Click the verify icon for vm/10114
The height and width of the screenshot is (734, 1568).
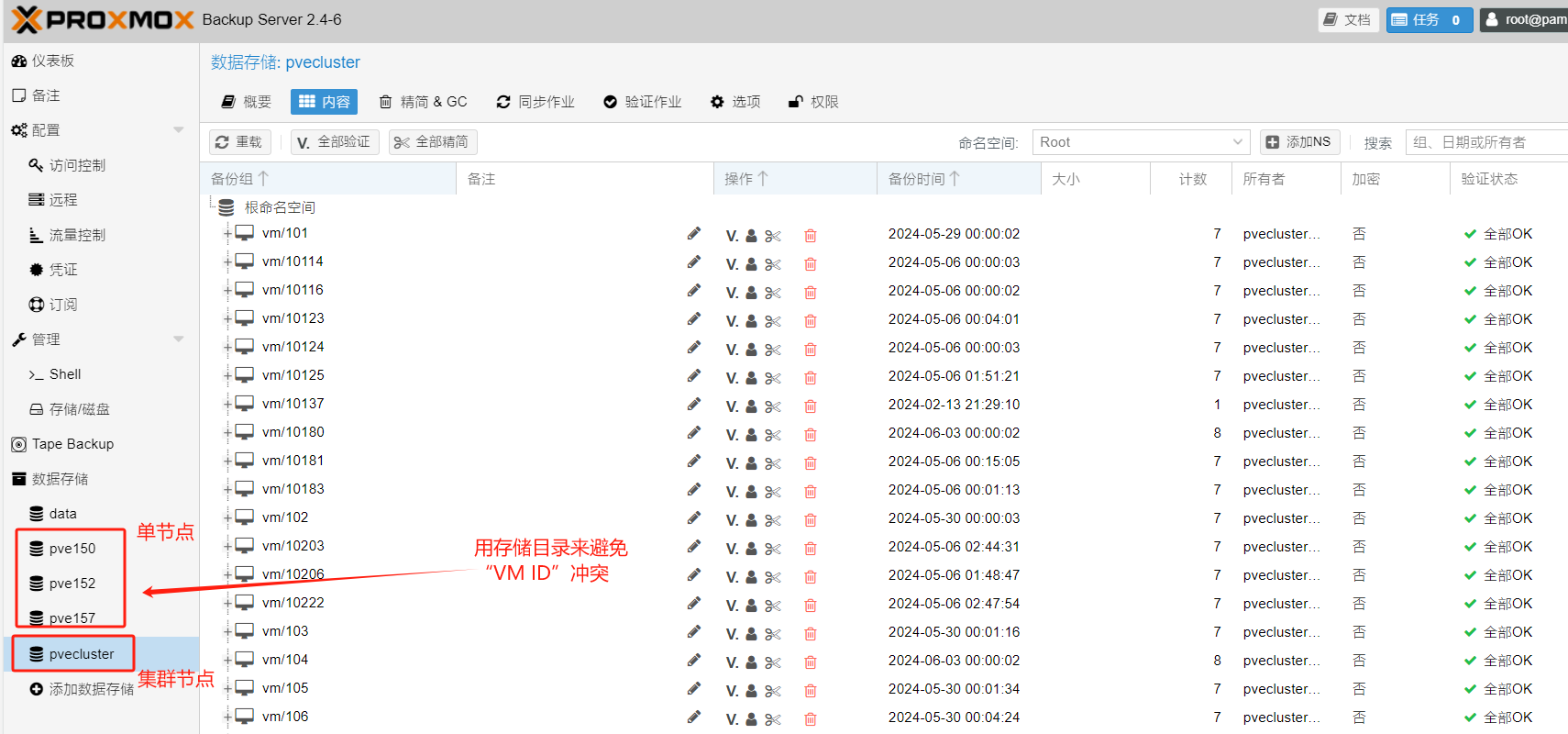tap(733, 264)
